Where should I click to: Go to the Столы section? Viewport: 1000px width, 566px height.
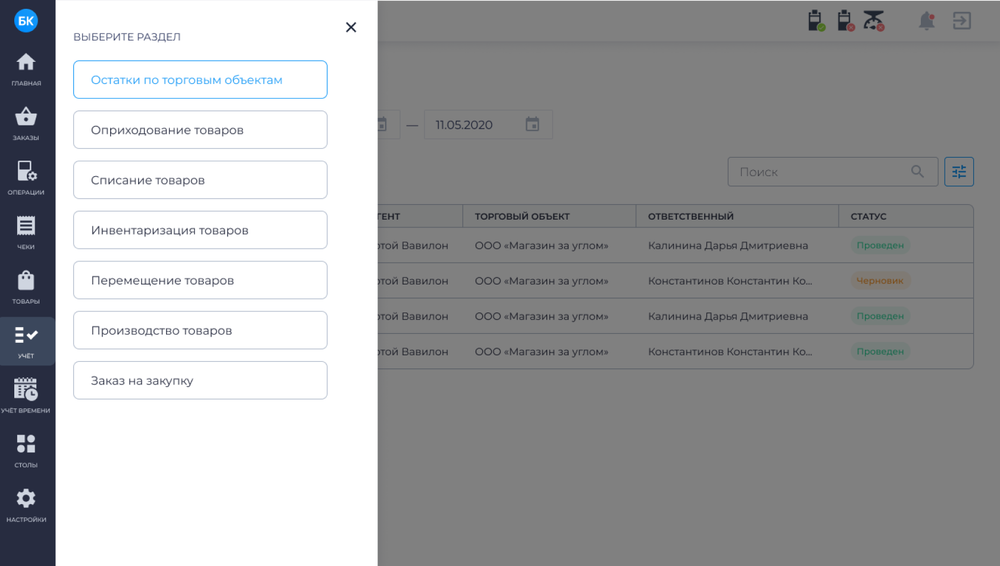[26, 451]
